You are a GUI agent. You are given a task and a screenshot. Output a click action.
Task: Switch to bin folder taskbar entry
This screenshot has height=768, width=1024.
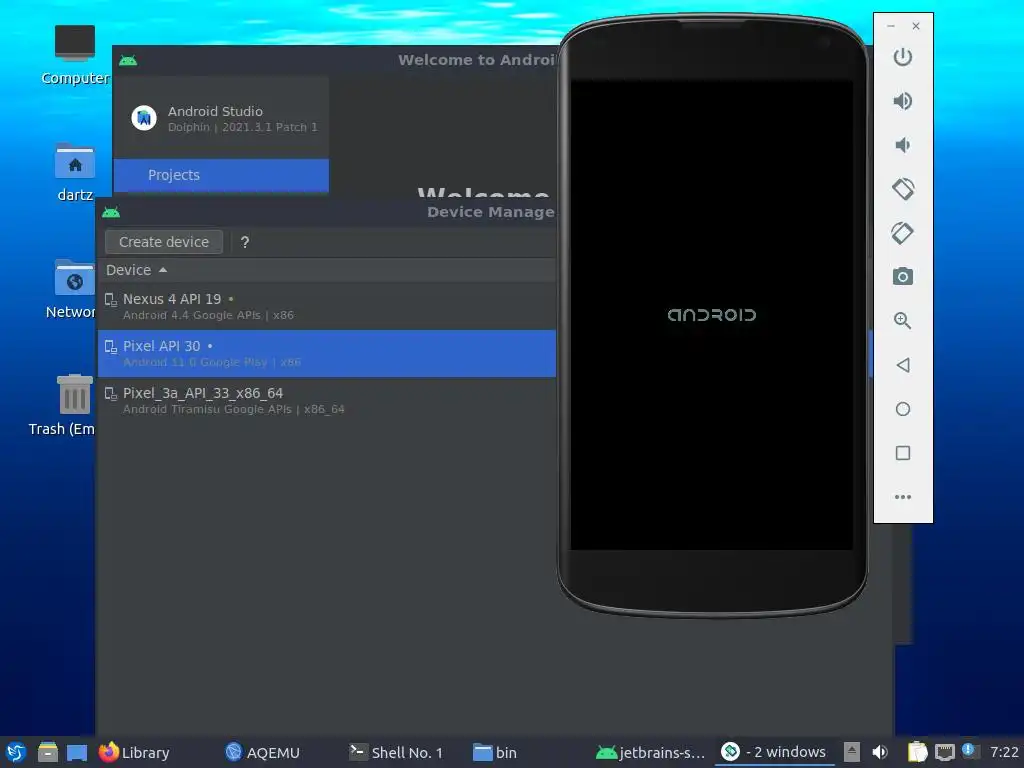pyautogui.click(x=494, y=752)
